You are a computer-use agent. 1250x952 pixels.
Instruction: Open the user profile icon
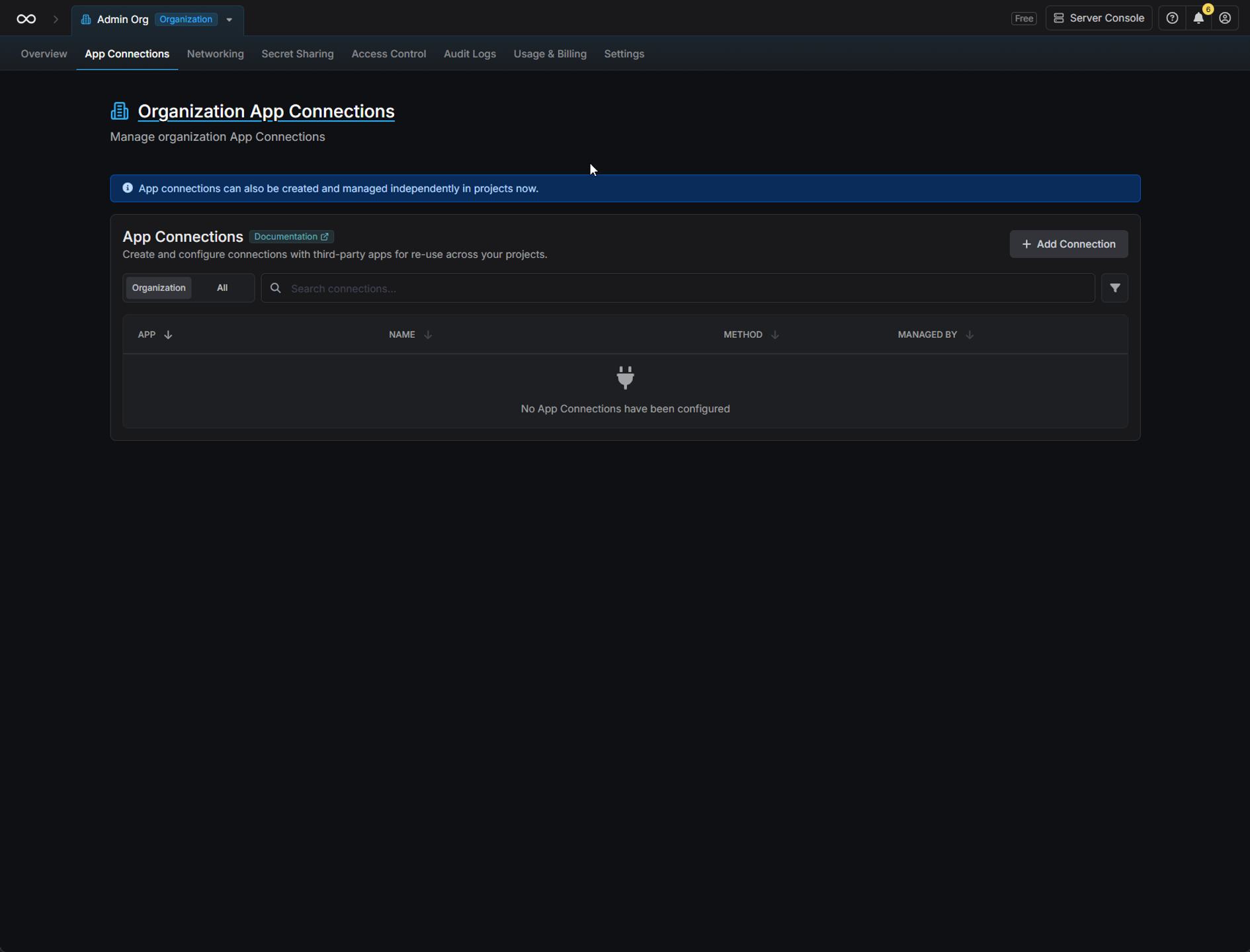(1225, 19)
